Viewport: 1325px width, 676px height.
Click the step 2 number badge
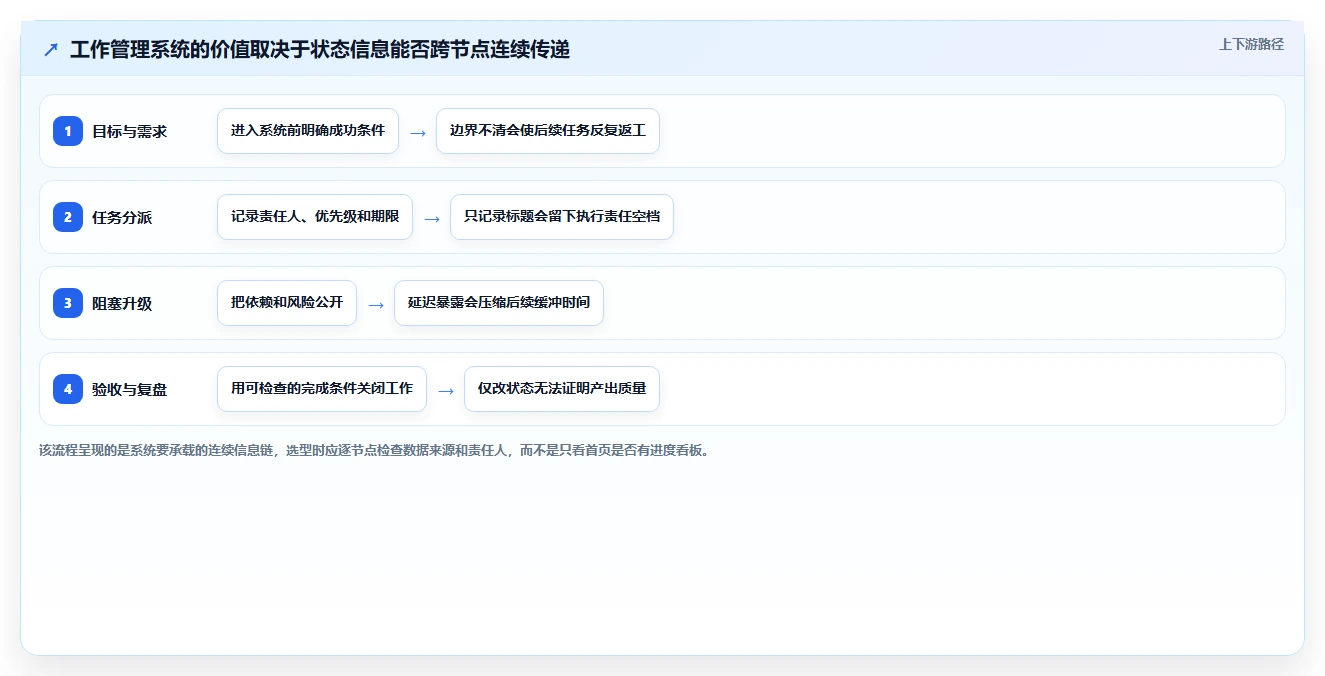click(x=68, y=217)
